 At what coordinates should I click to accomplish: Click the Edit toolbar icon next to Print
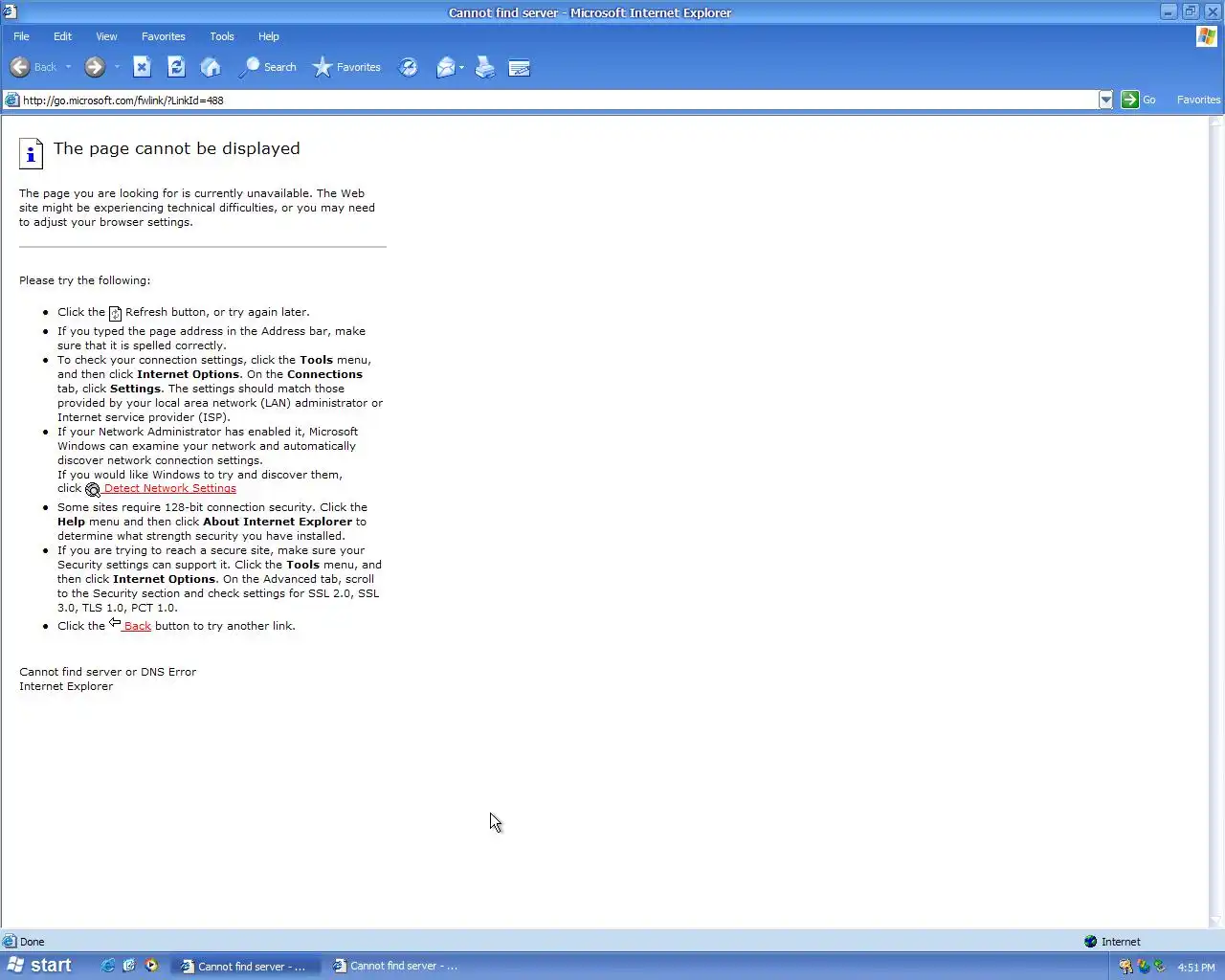tap(520, 67)
